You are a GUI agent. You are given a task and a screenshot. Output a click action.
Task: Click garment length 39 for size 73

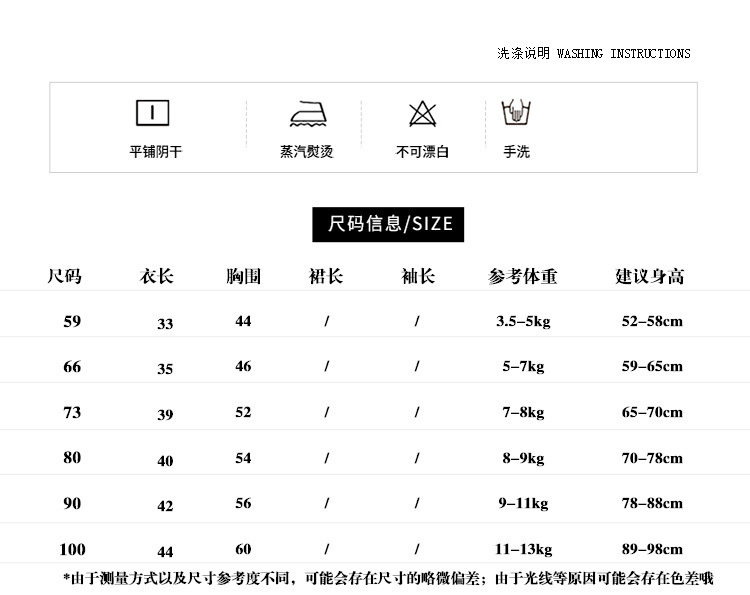(165, 414)
